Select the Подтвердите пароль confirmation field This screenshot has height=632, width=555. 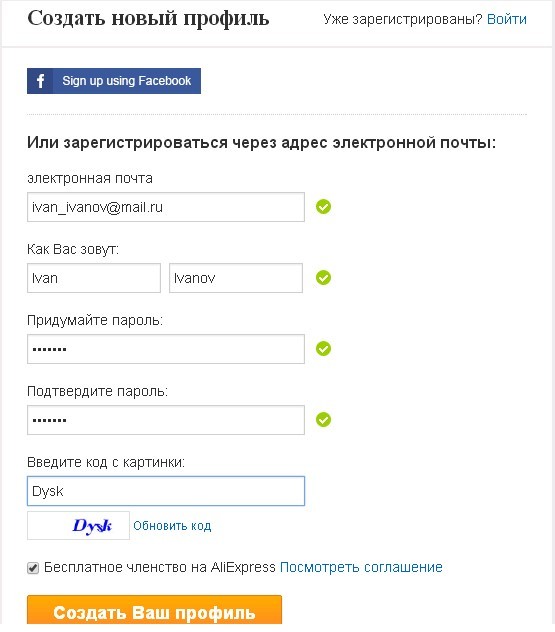click(166, 420)
